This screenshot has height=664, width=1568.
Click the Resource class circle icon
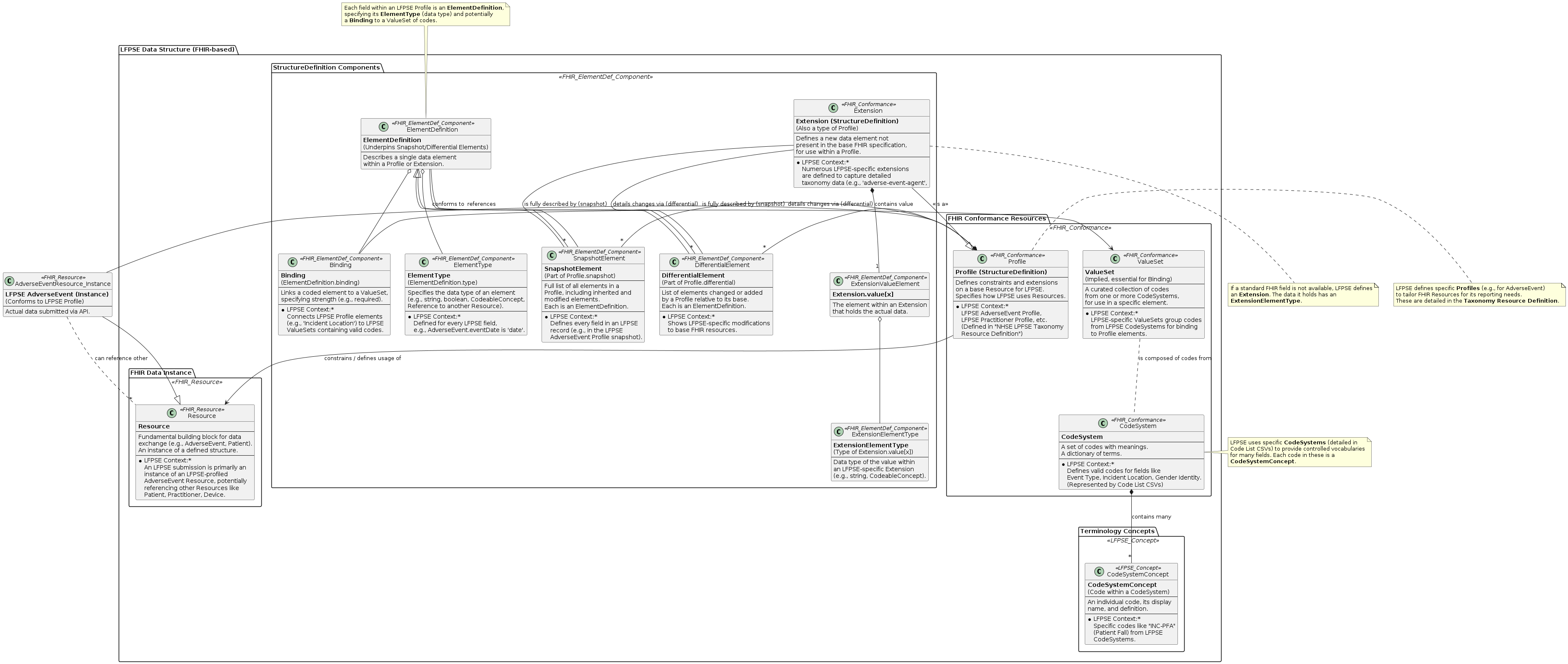(172, 413)
